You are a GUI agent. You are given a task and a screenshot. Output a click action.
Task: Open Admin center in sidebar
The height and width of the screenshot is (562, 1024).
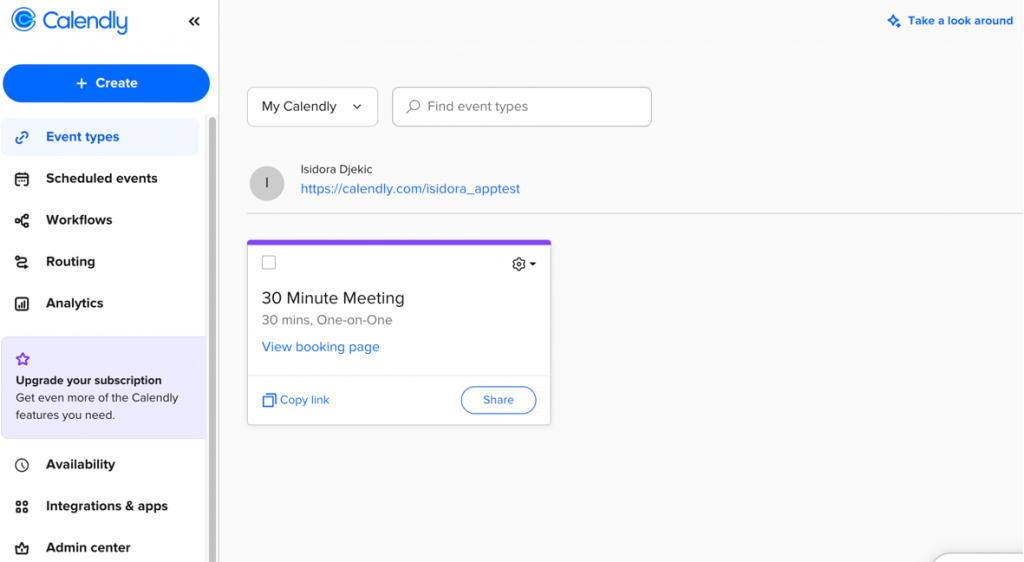click(x=88, y=548)
